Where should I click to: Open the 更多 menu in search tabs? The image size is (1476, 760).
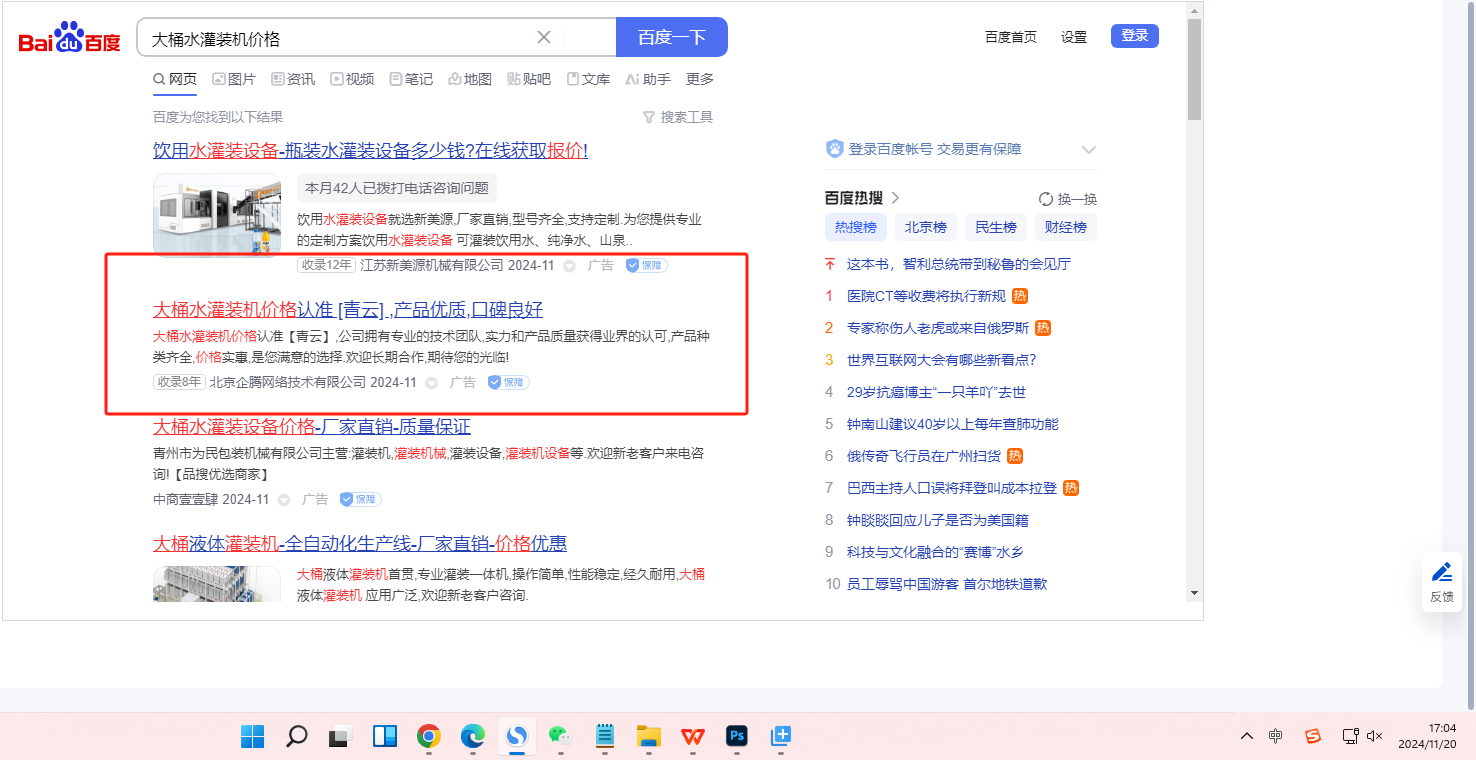(700, 79)
